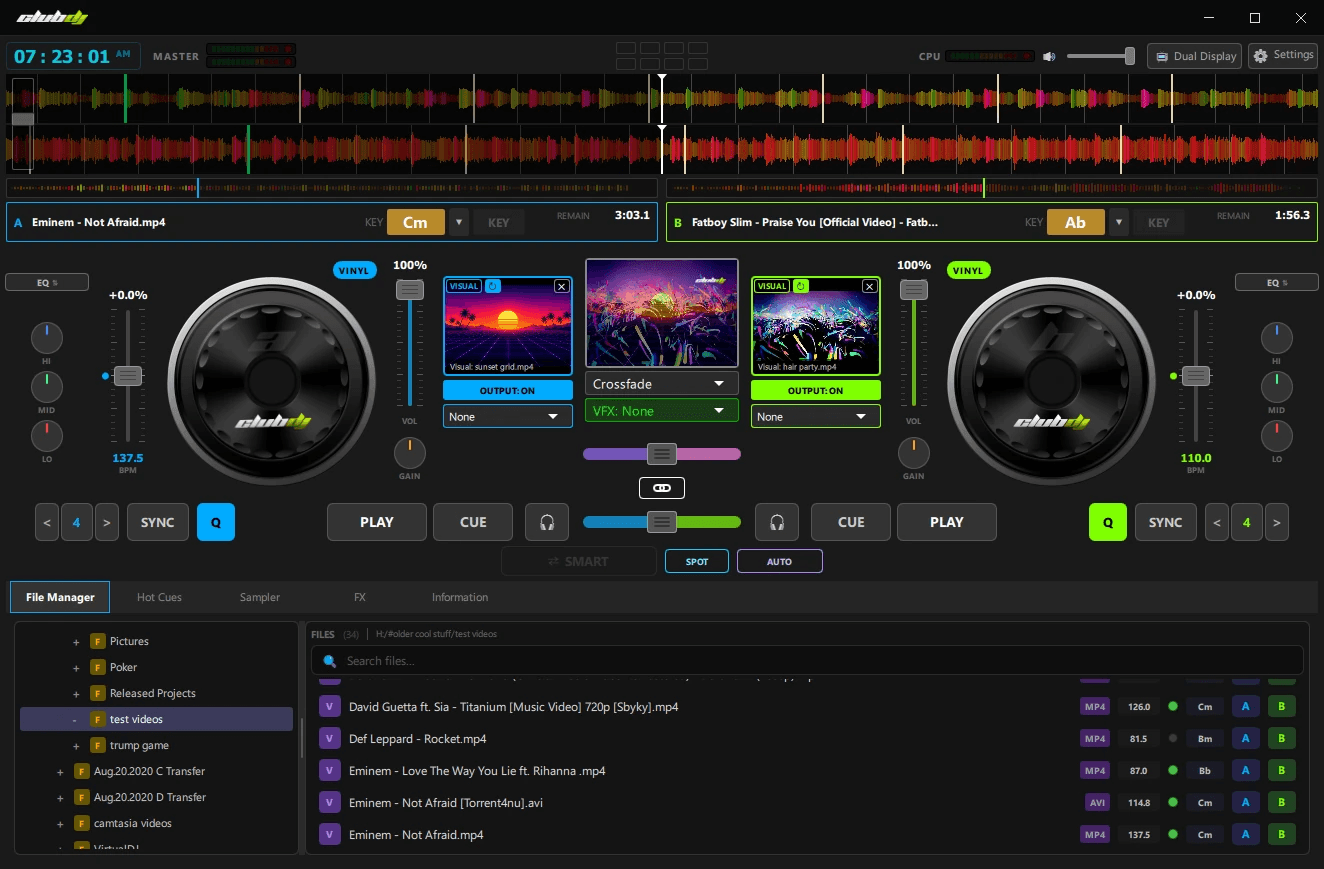Click the Dual Display button

click(x=1195, y=56)
